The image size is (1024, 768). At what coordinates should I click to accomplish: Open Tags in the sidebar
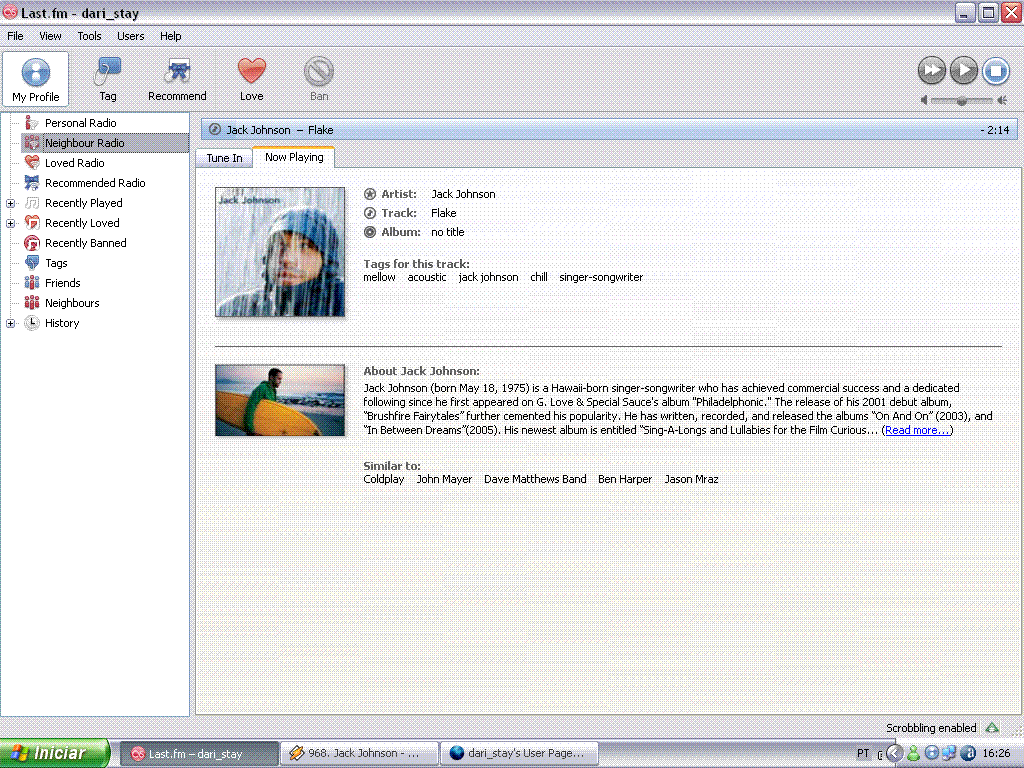tap(56, 263)
